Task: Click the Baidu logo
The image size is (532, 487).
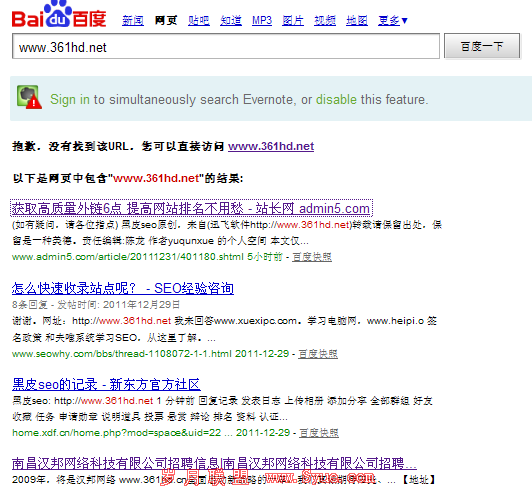Action: coord(59,14)
